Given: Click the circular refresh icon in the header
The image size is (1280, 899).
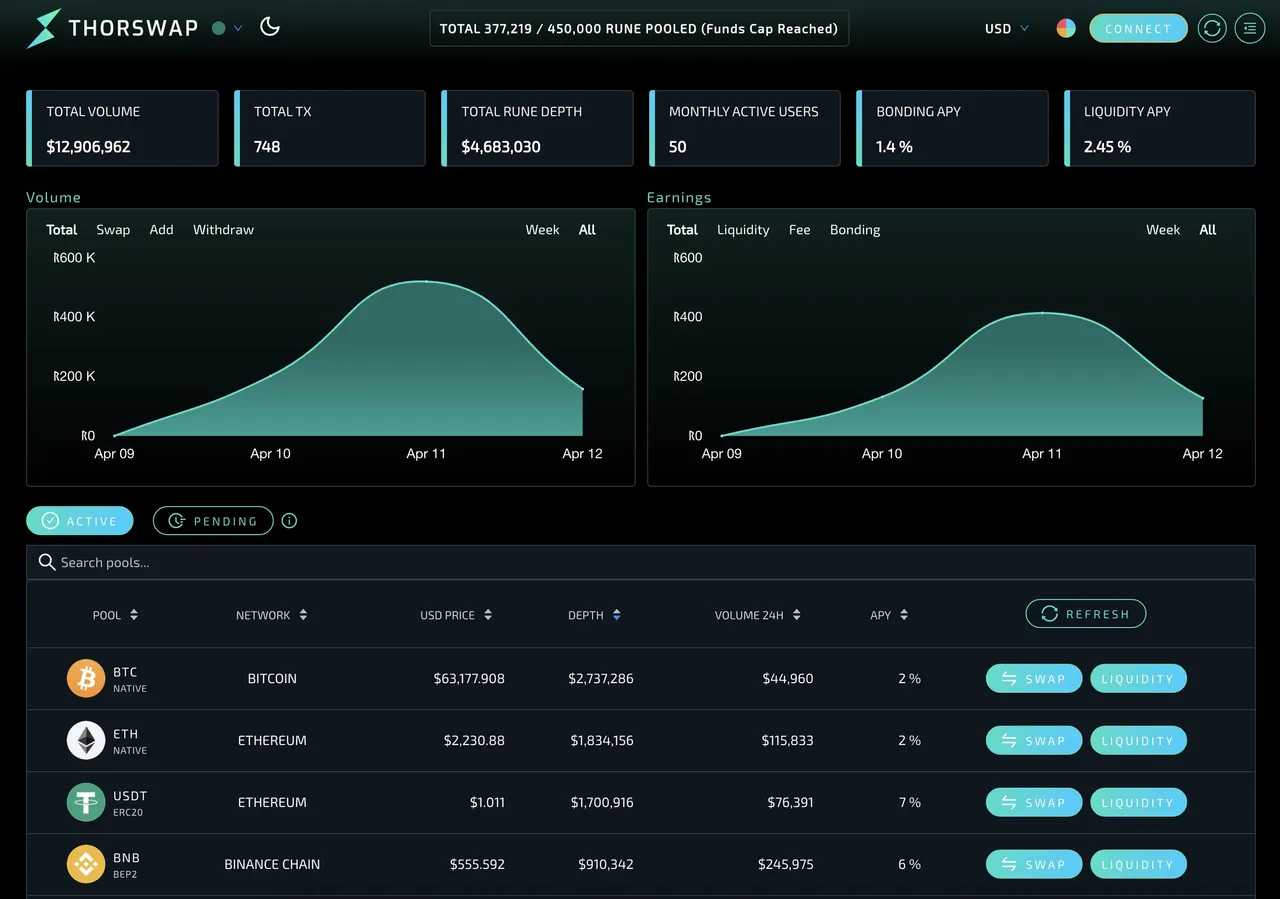Looking at the screenshot, I should pos(1212,28).
